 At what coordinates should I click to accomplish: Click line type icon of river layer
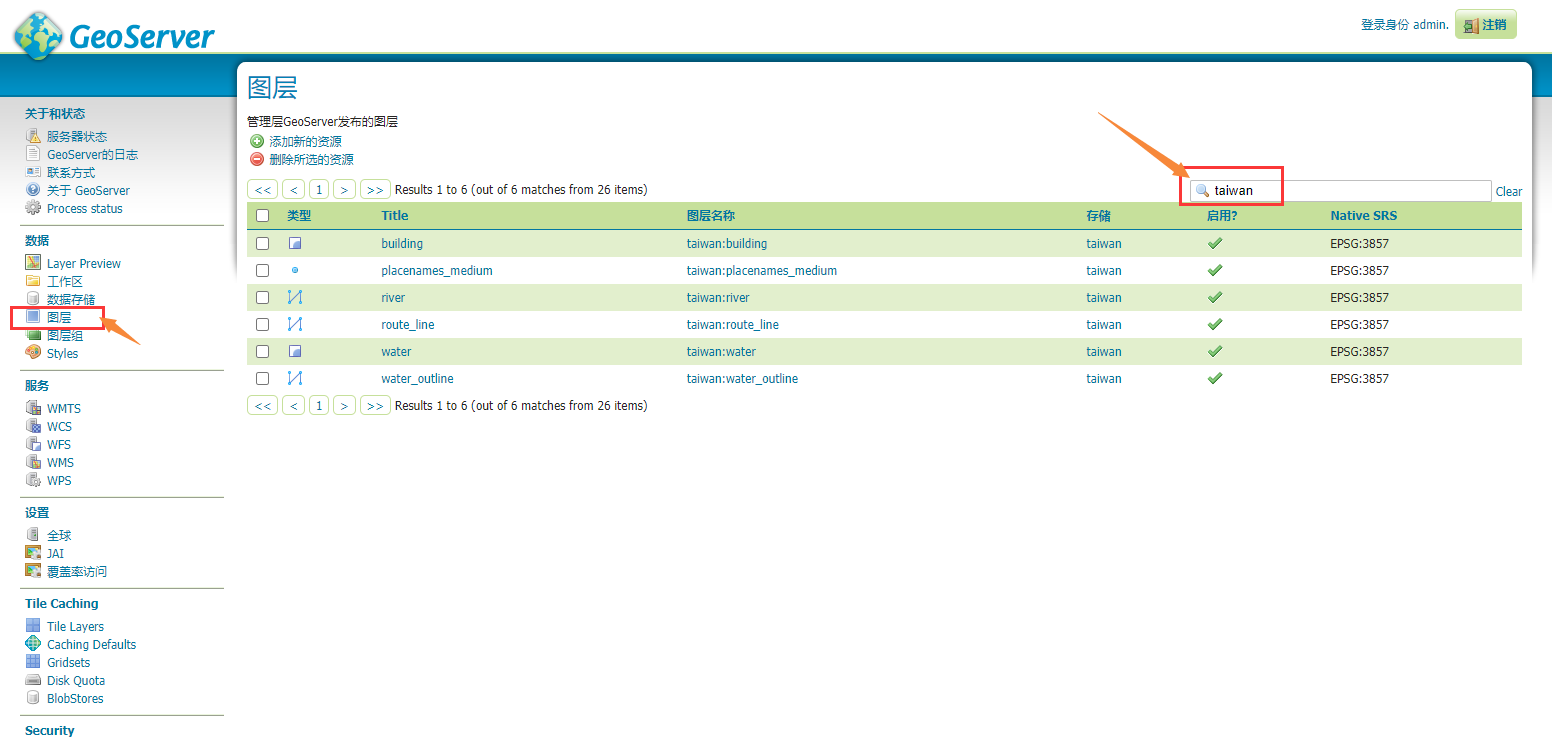[295, 297]
